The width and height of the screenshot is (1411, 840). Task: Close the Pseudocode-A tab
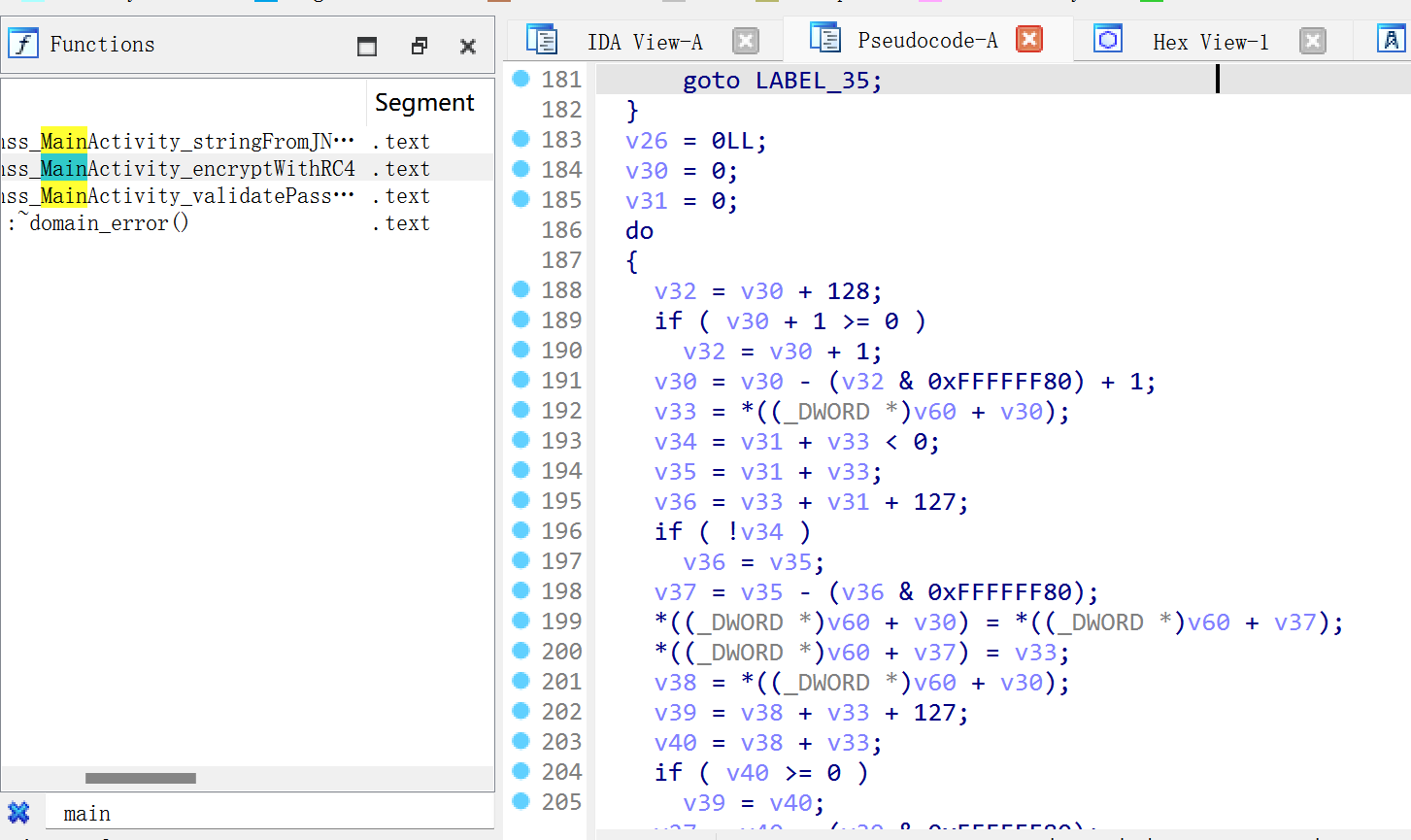click(1029, 39)
